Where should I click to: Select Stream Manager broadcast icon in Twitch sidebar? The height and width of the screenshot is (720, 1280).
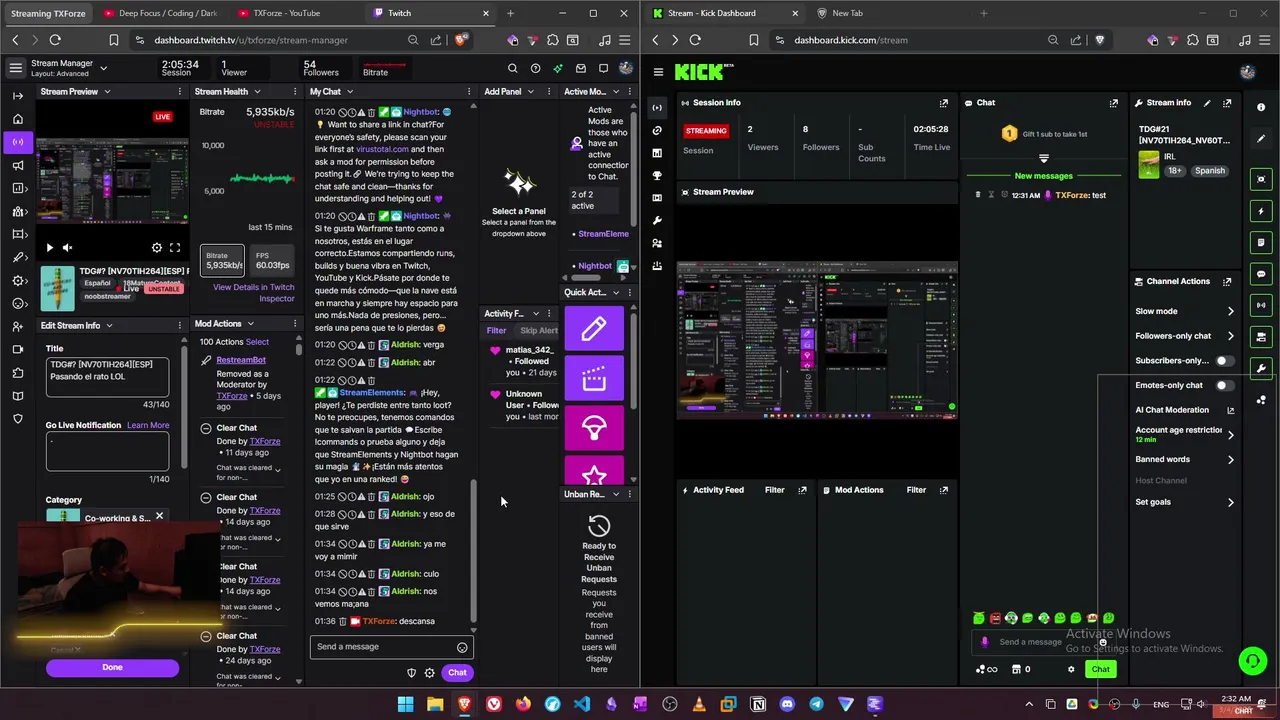18,142
